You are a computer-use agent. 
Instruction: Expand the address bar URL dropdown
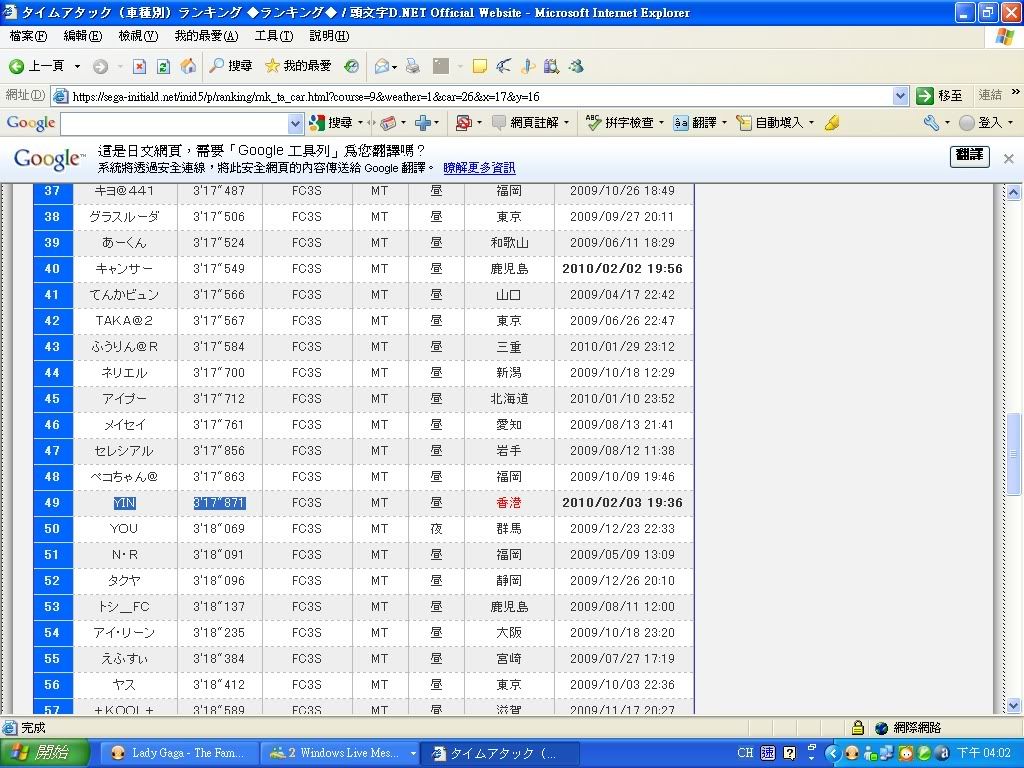point(900,96)
